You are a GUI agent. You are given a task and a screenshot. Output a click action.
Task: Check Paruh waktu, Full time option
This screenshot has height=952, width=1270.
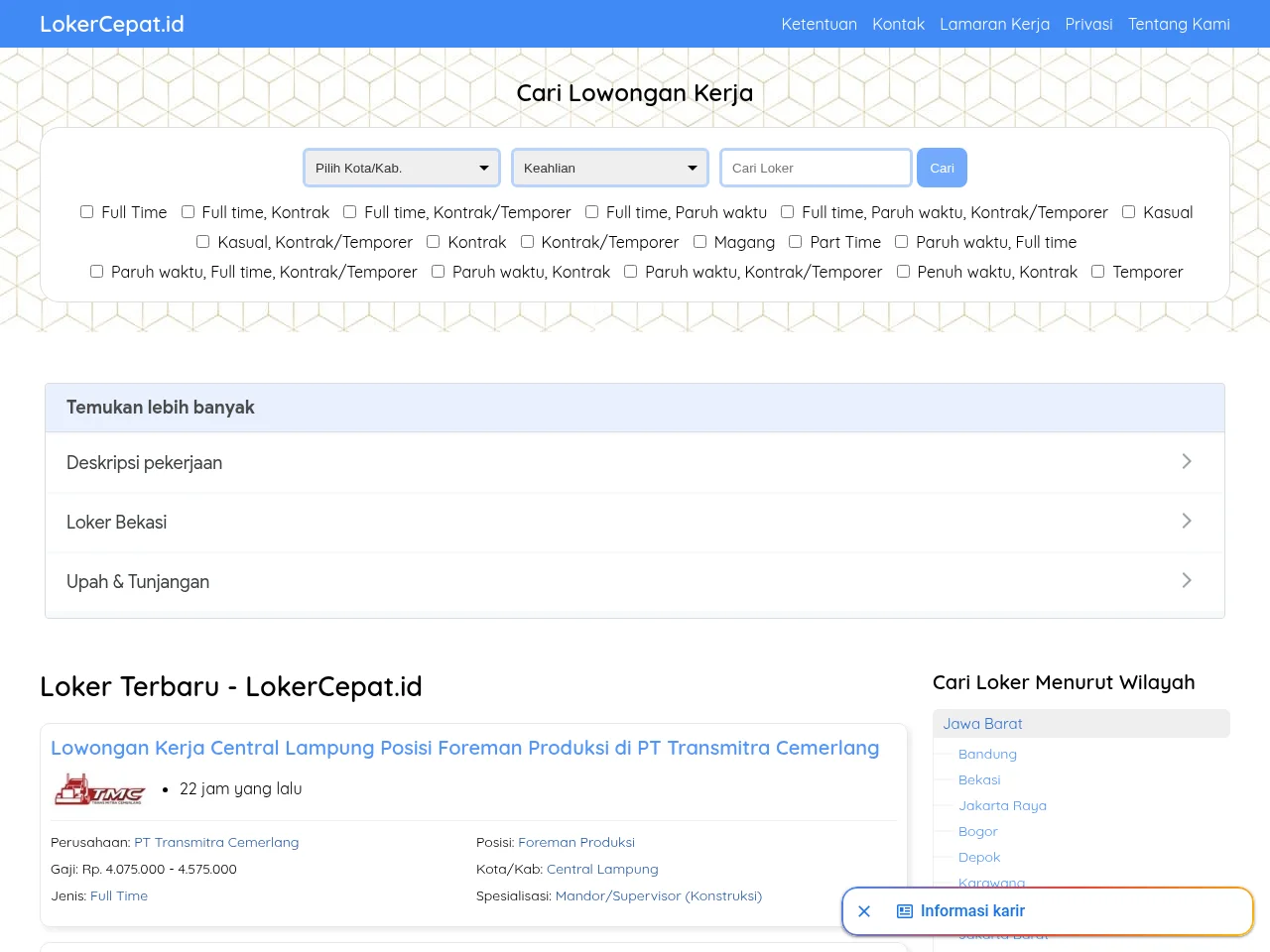click(x=901, y=241)
